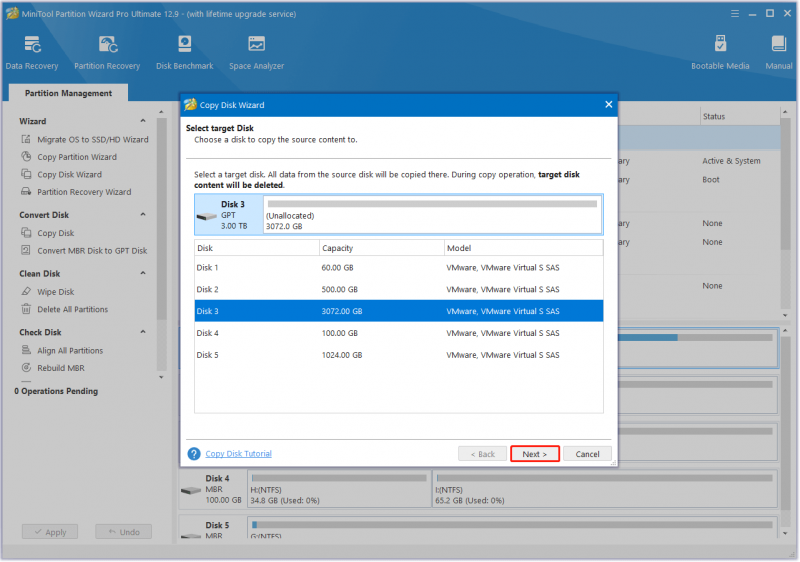The width and height of the screenshot is (800, 562).
Task: Select Wipe Disk in sidebar
Action: click(56, 292)
